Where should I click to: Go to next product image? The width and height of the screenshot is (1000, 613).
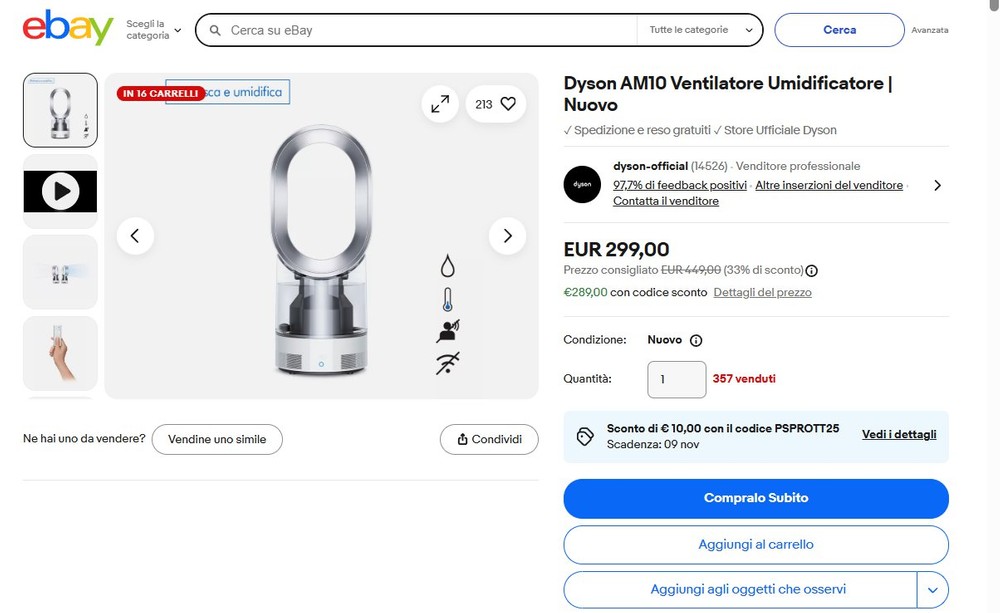pos(507,236)
